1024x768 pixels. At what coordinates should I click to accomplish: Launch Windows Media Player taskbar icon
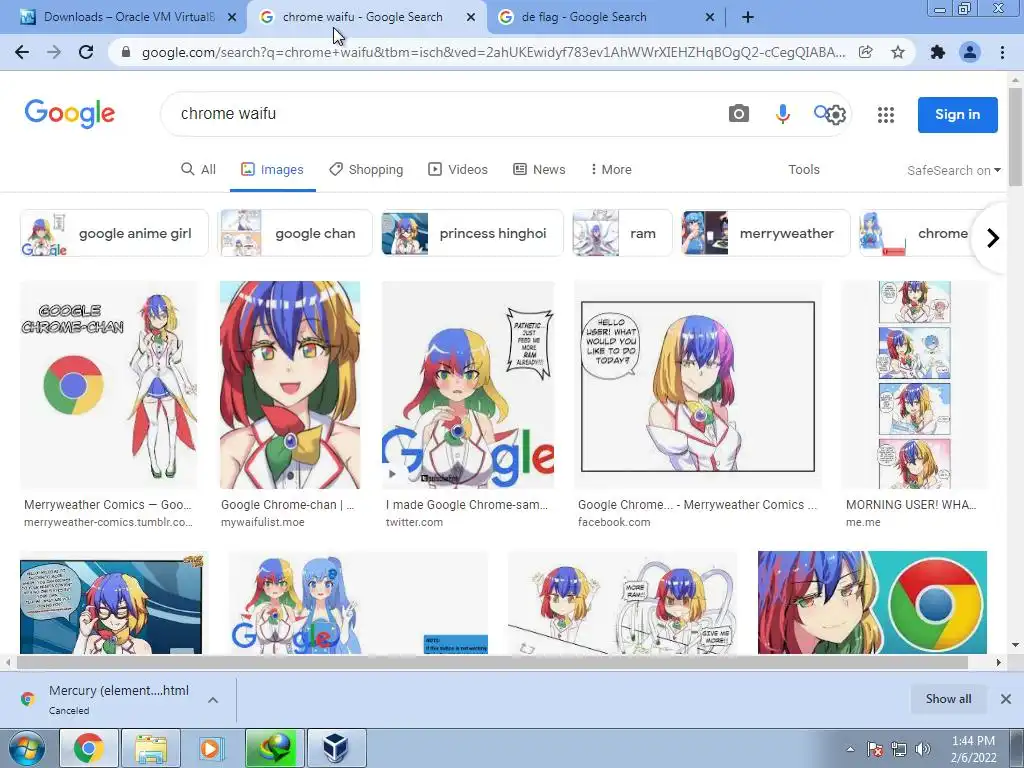pos(211,748)
